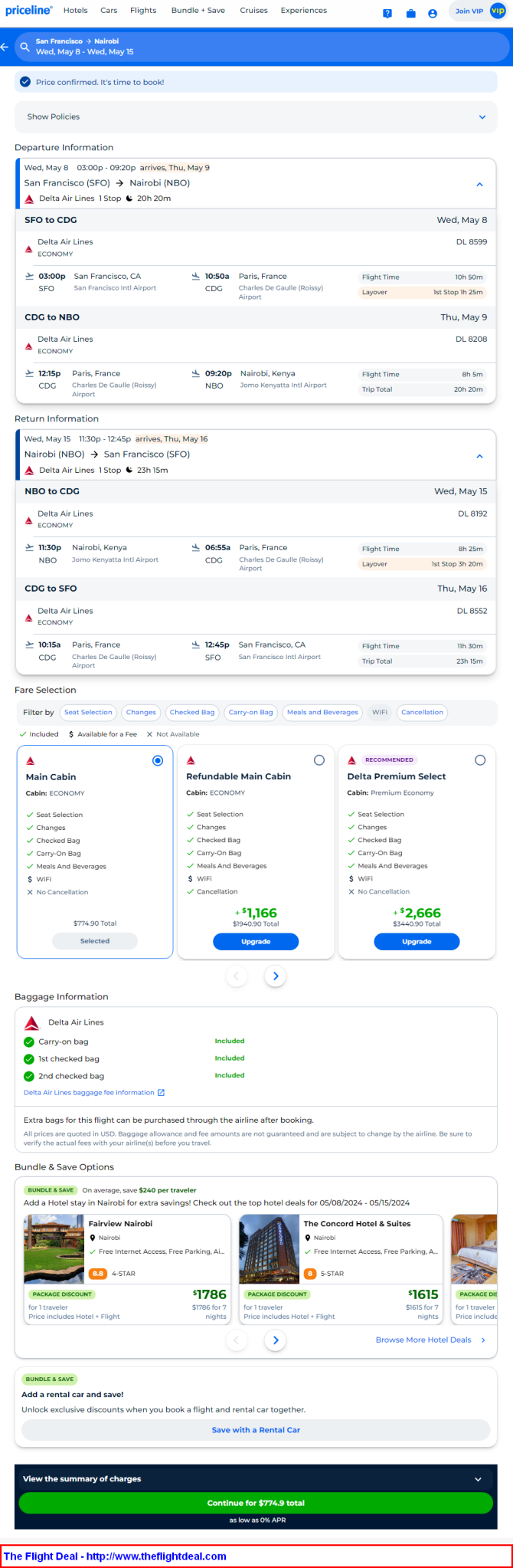Open the Hotels menu item

click(x=75, y=11)
